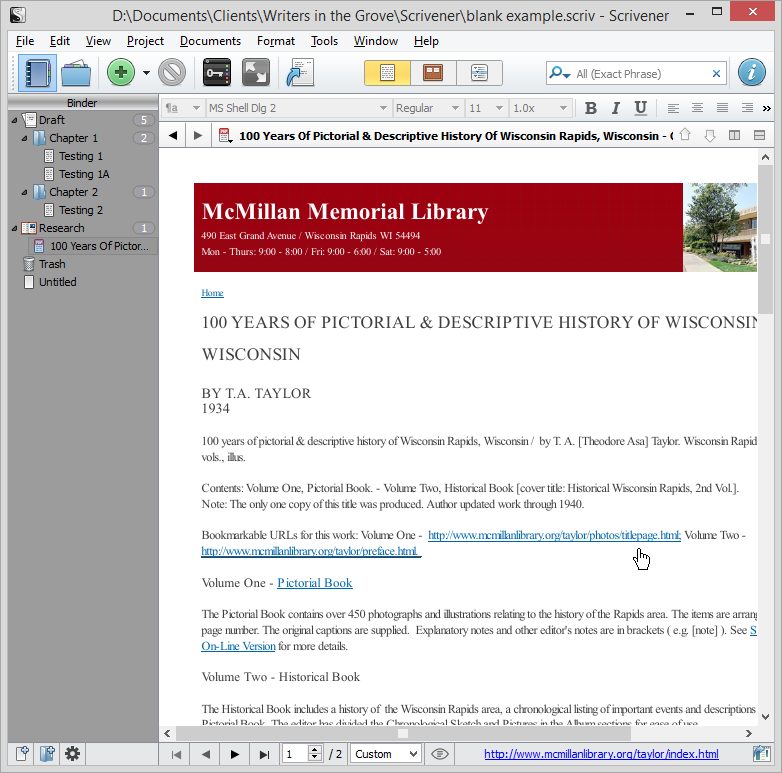The height and width of the screenshot is (773, 782).
Task: Align text left
Action: pos(673,108)
